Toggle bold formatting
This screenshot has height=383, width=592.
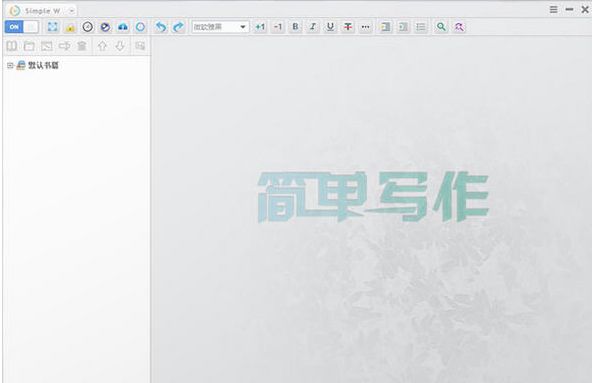[x=295, y=27]
